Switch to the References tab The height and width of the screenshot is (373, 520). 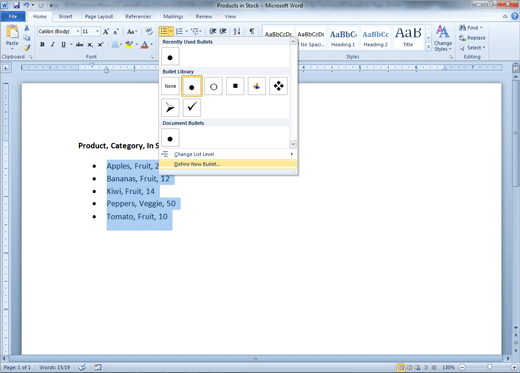tap(138, 16)
